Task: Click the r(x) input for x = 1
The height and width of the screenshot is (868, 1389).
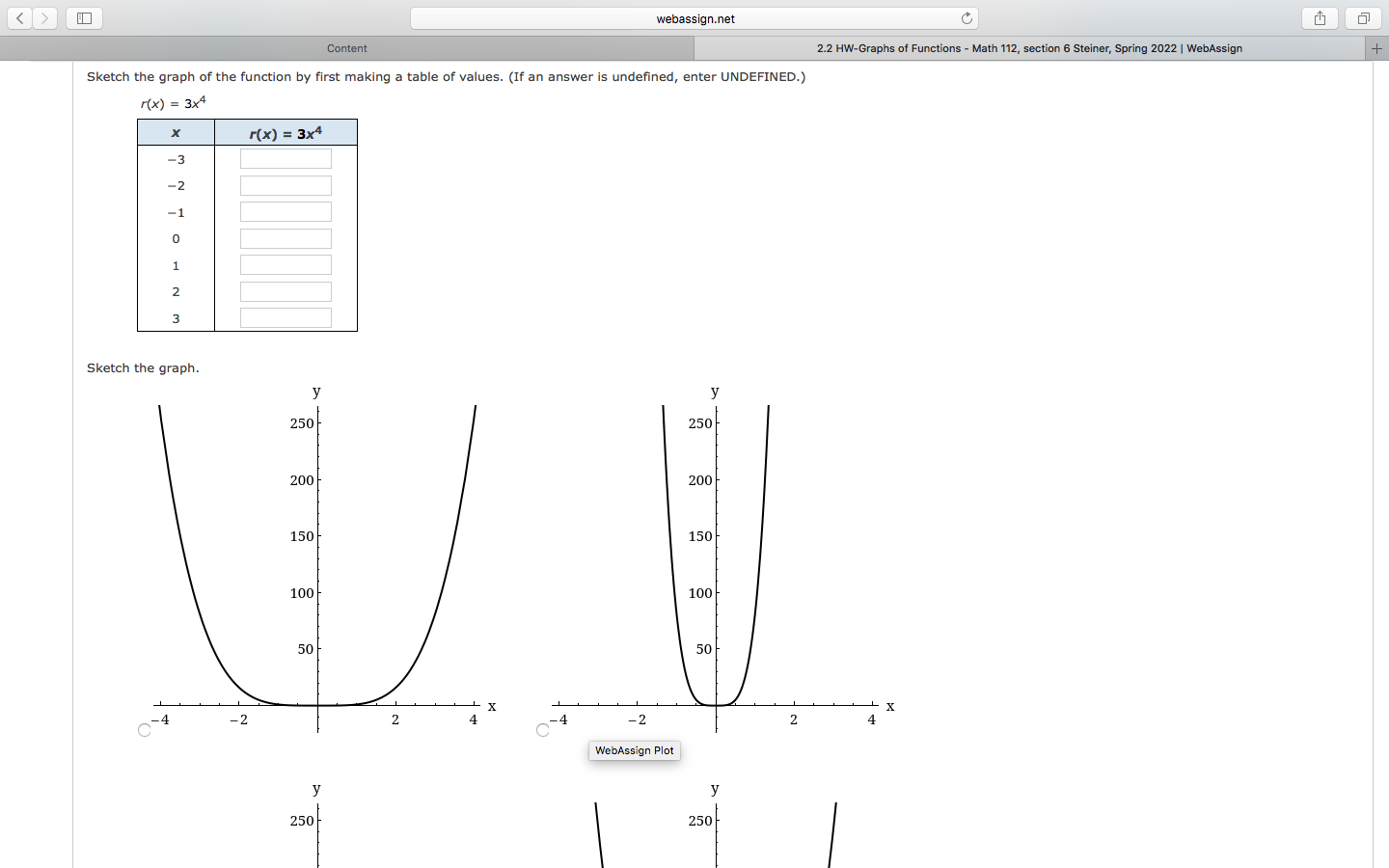Action: [286, 265]
